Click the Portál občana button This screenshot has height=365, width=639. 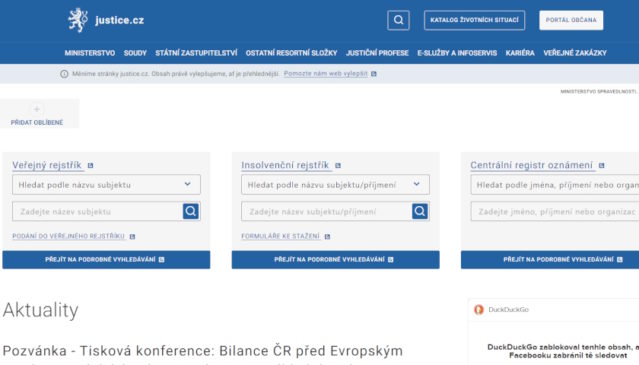click(x=571, y=20)
